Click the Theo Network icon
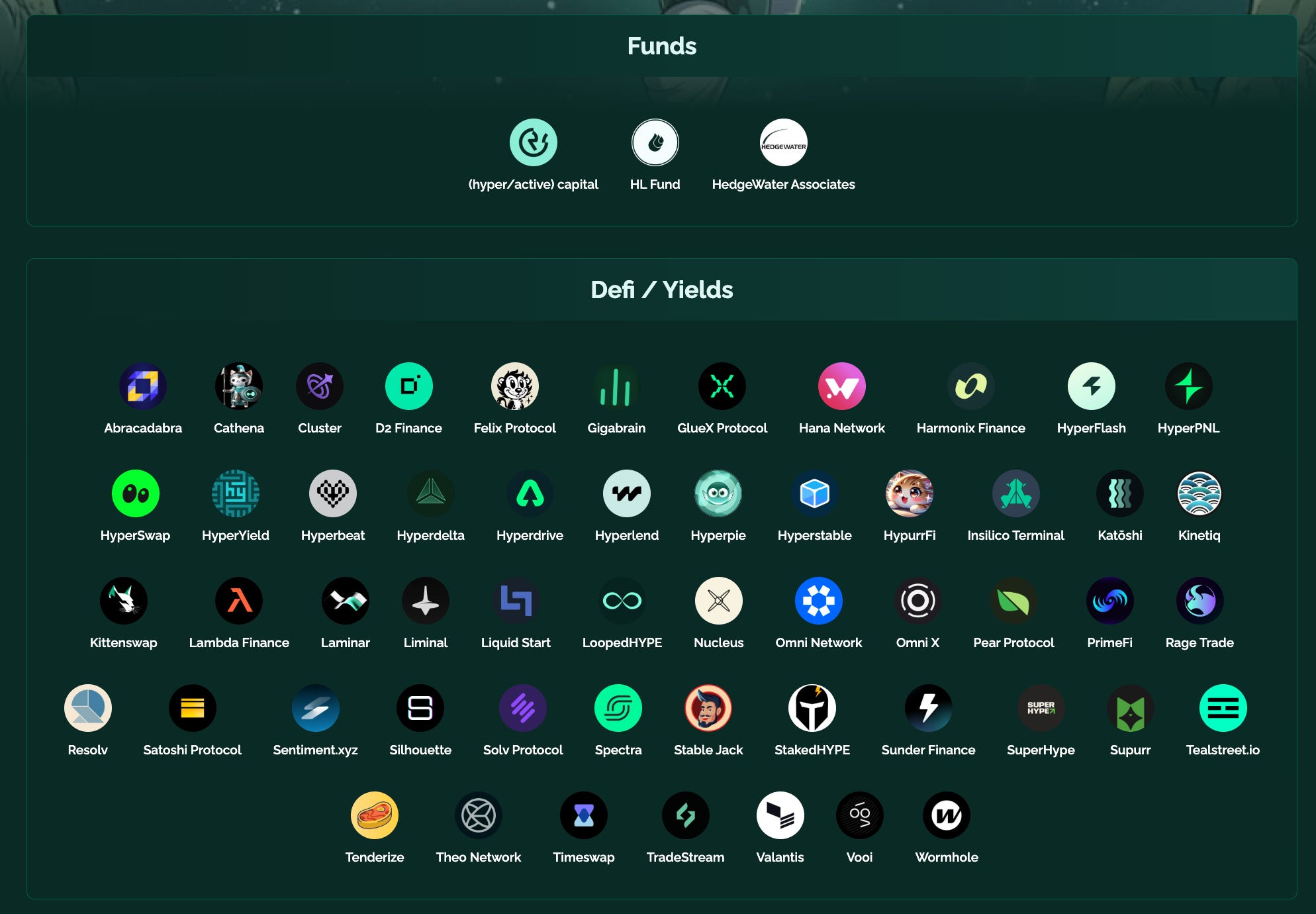The image size is (1316, 914). (x=479, y=815)
